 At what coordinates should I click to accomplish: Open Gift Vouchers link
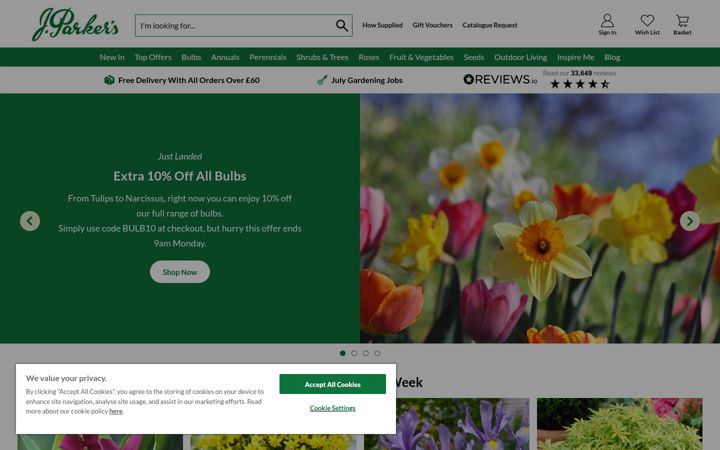pyautogui.click(x=433, y=25)
